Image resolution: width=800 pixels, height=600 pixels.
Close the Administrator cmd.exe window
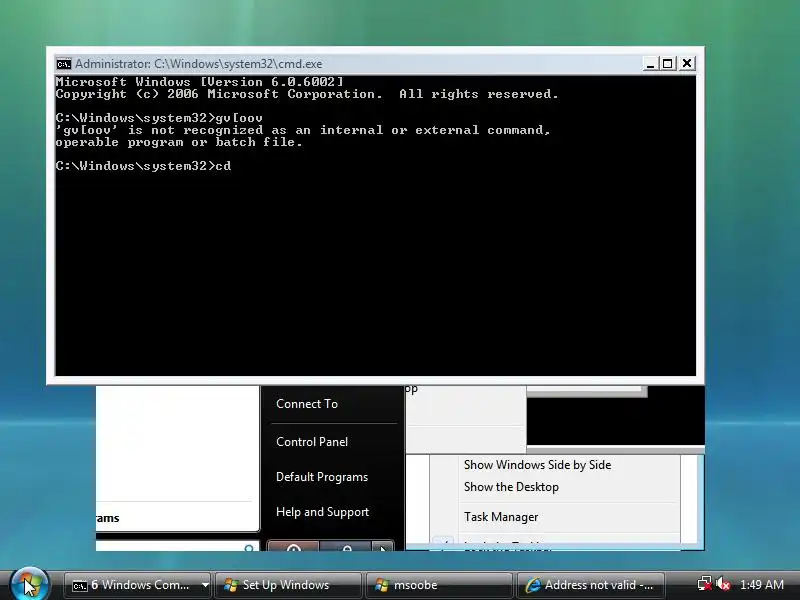687,64
